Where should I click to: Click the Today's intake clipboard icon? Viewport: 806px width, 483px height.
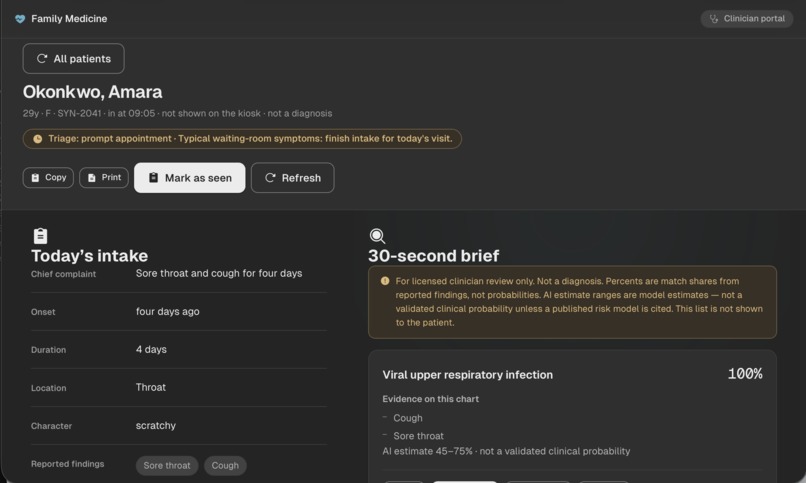[x=41, y=236]
